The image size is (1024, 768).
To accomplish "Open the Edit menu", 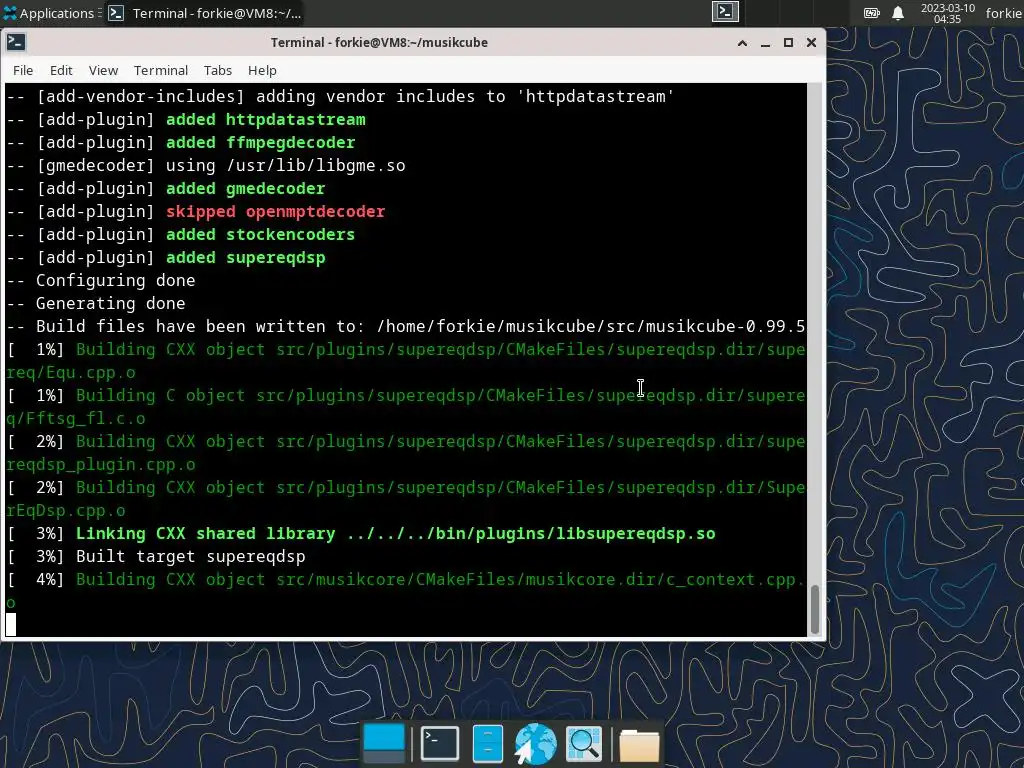I will tap(61, 71).
